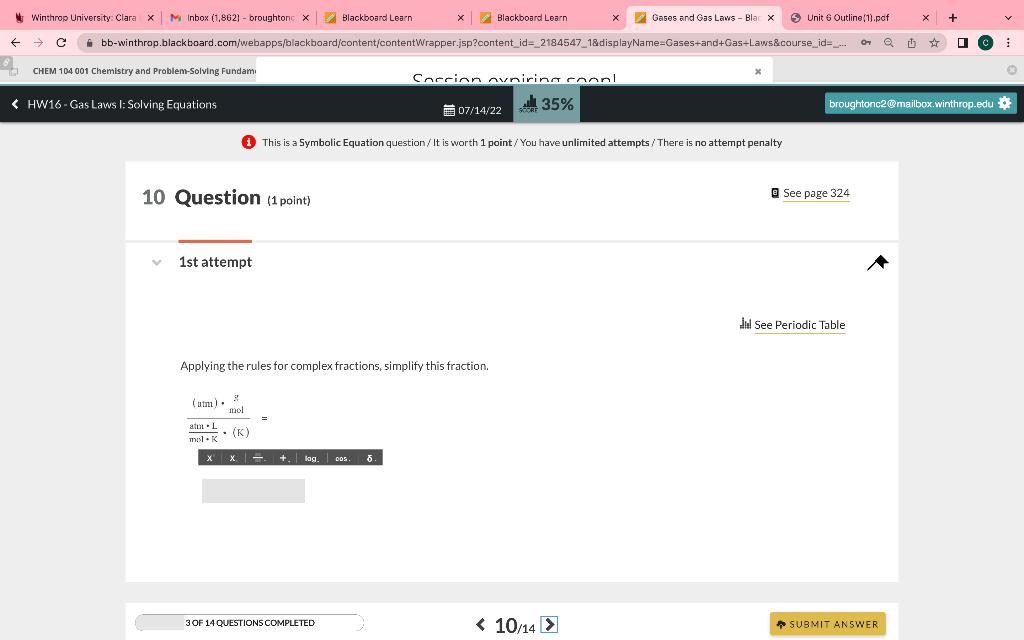Bookmark this page with the star

[935, 42]
